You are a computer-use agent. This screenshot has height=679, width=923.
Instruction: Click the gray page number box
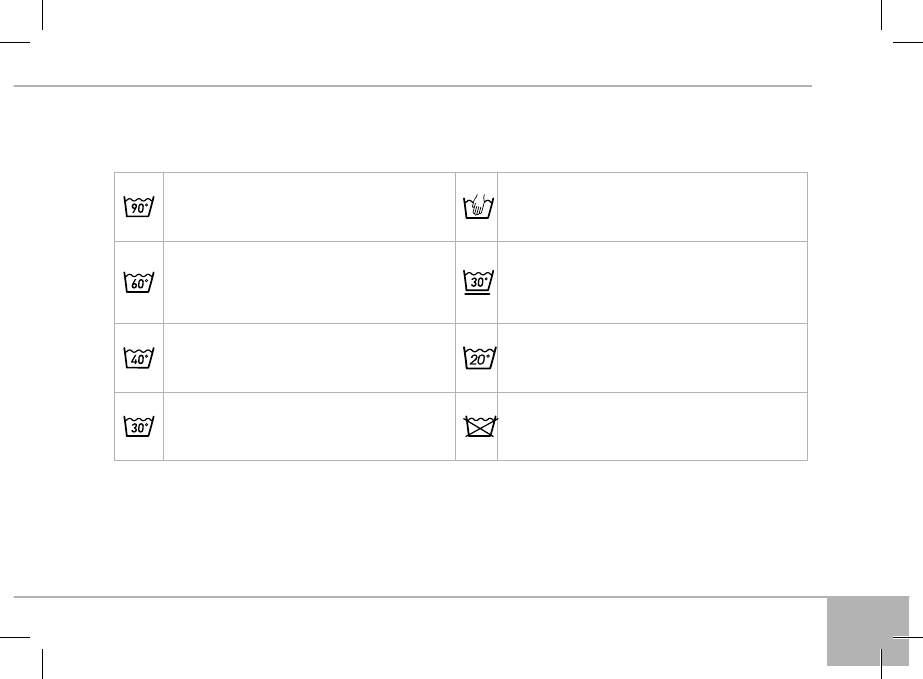tap(868, 631)
